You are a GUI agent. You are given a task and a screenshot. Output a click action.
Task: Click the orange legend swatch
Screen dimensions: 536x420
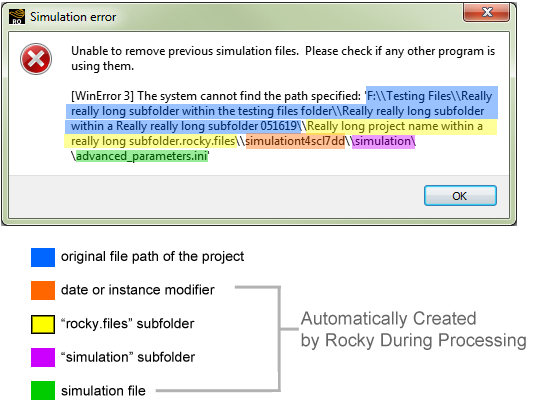click(x=43, y=290)
